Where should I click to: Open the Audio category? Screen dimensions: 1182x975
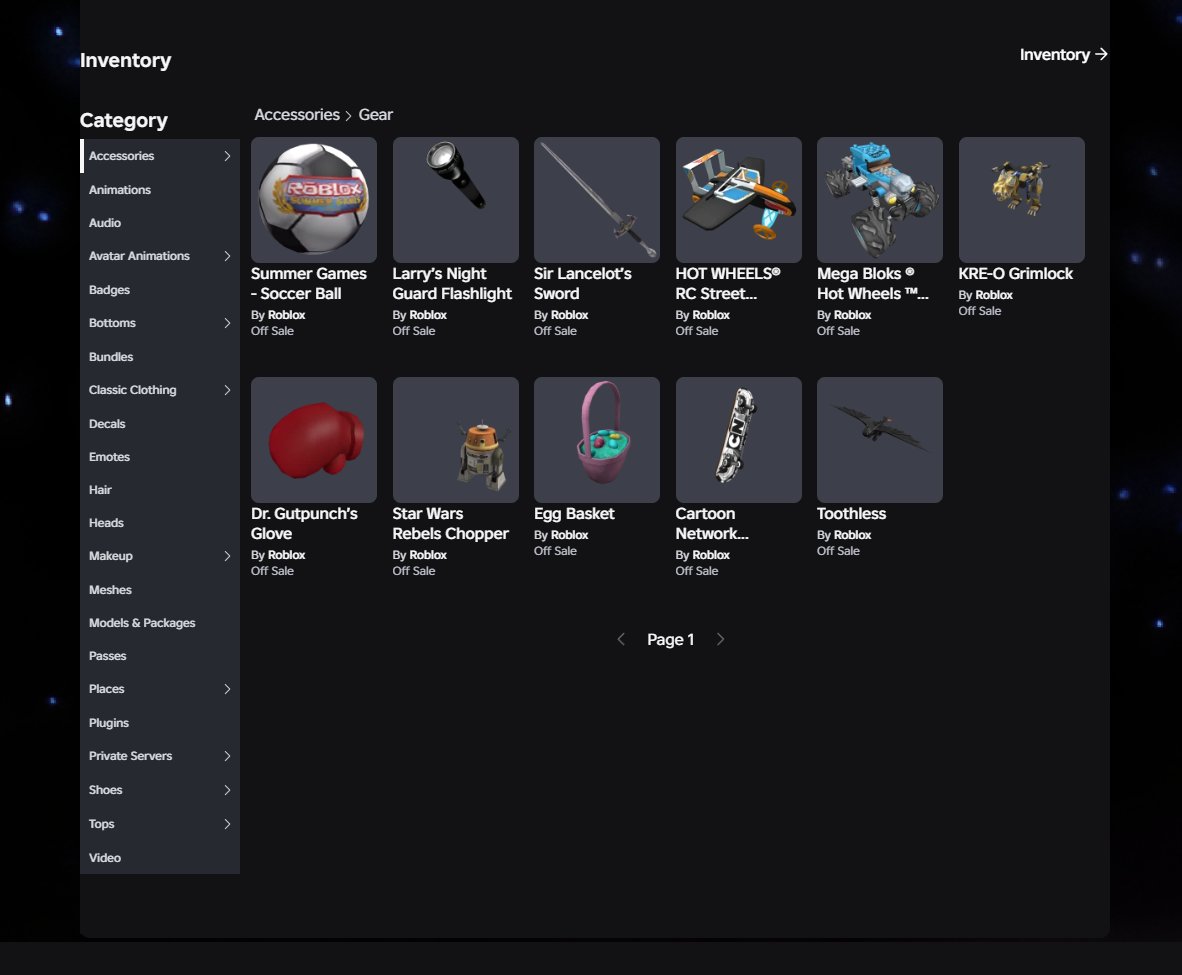pyautogui.click(x=160, y=223)
